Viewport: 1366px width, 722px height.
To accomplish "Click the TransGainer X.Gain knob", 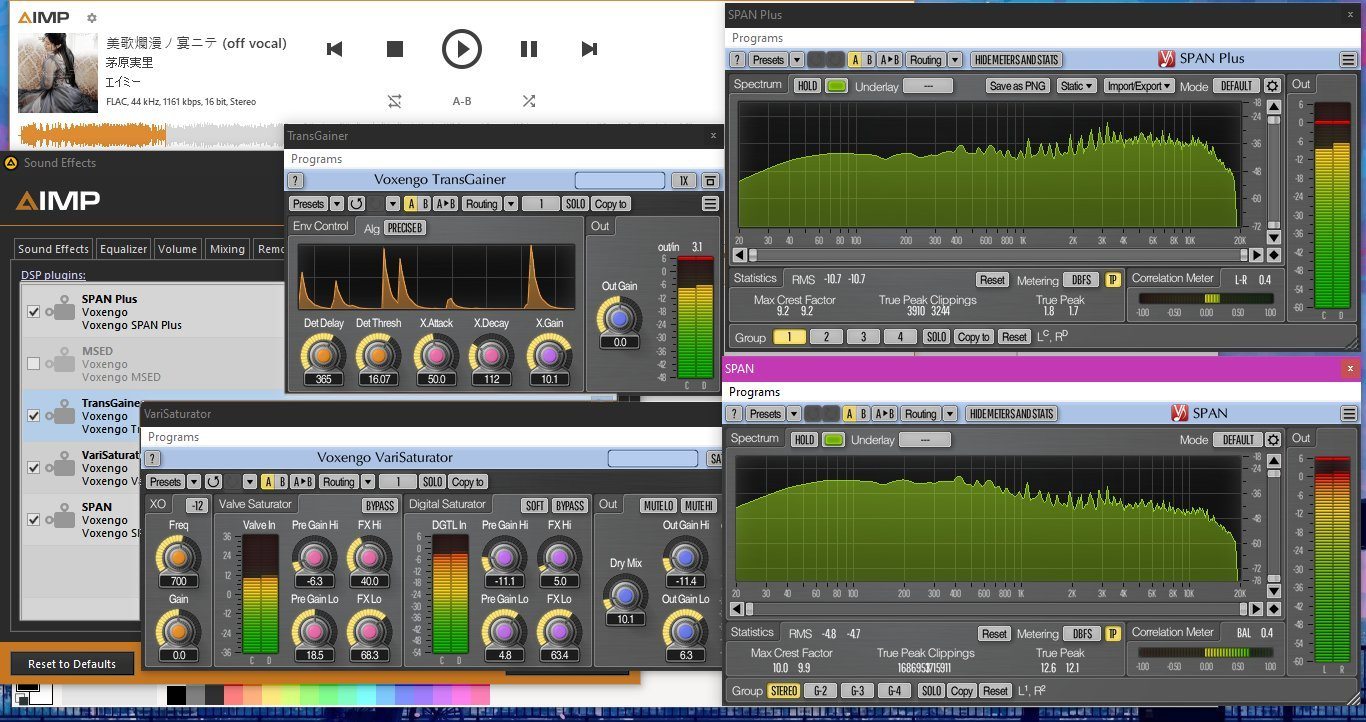I will pyautogui.click(x=548, y=353).
